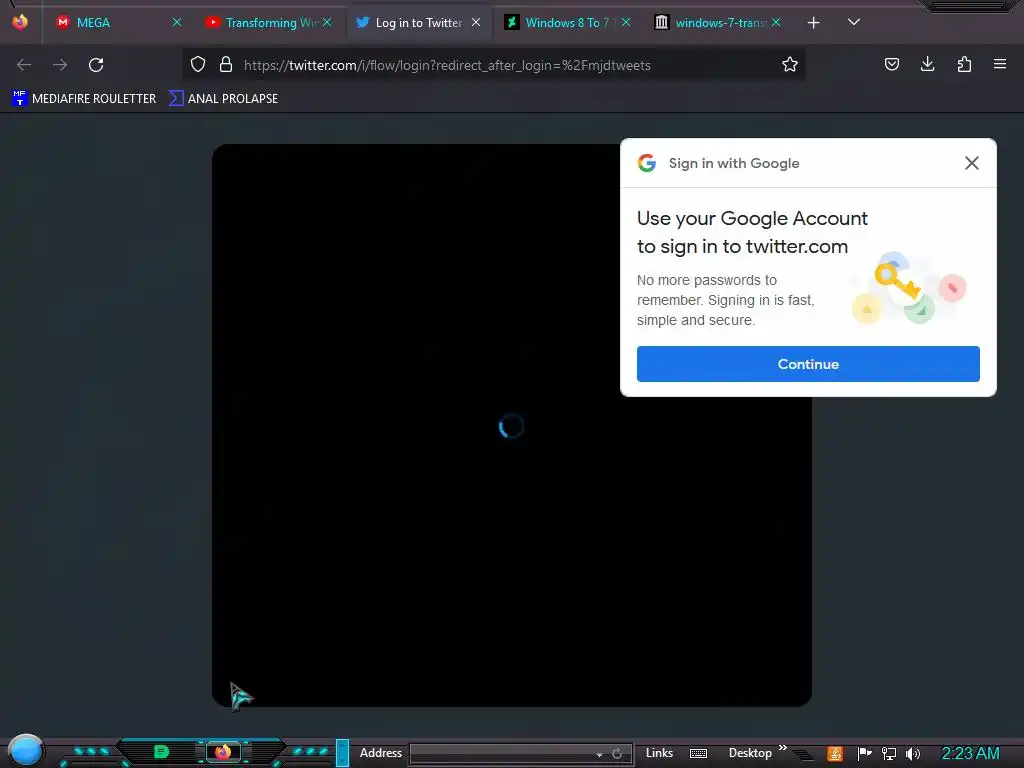Reload the current page
1024x768 pixels.
[96, 65]
